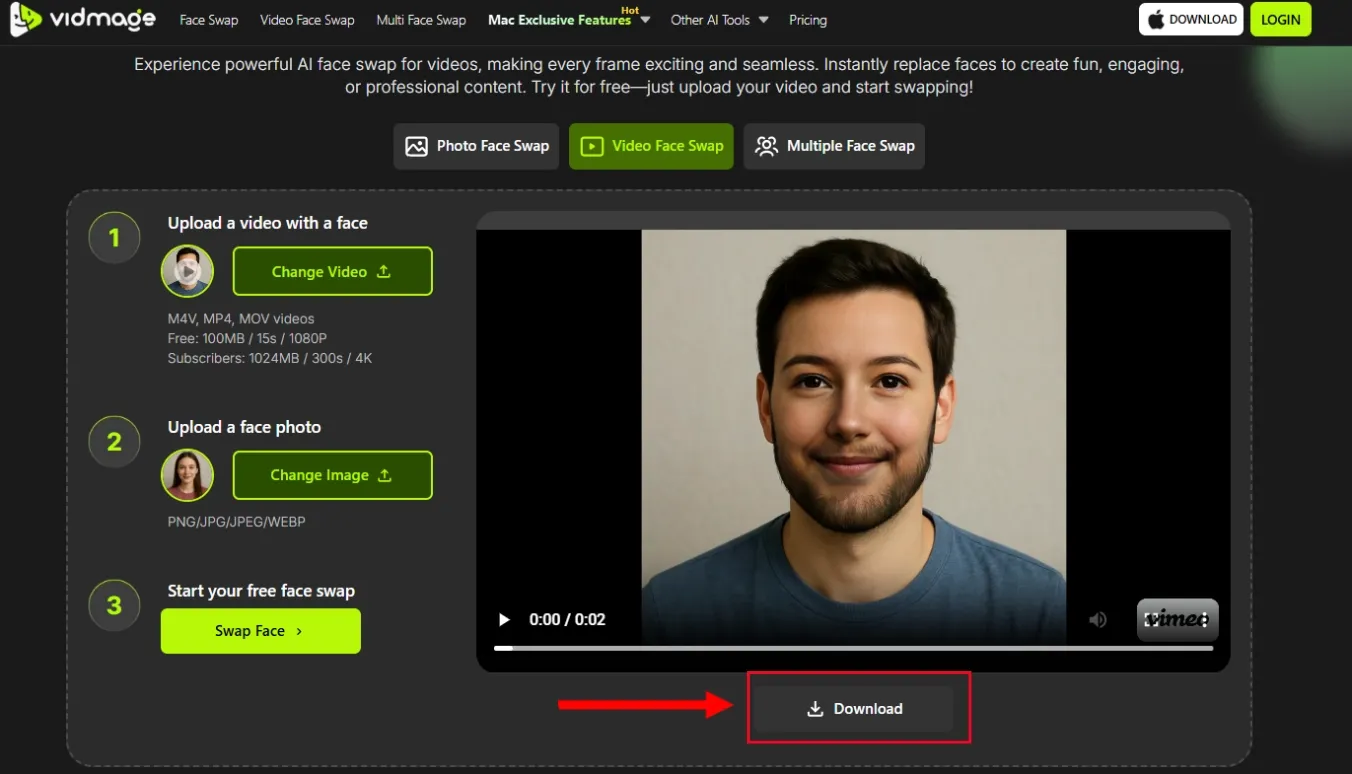Preview the uploaded video thumbnail

187,271
